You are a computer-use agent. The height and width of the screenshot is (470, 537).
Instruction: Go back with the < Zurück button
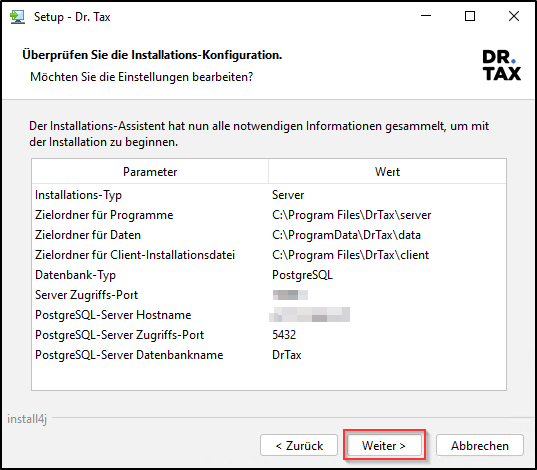[x=299, y=445]
